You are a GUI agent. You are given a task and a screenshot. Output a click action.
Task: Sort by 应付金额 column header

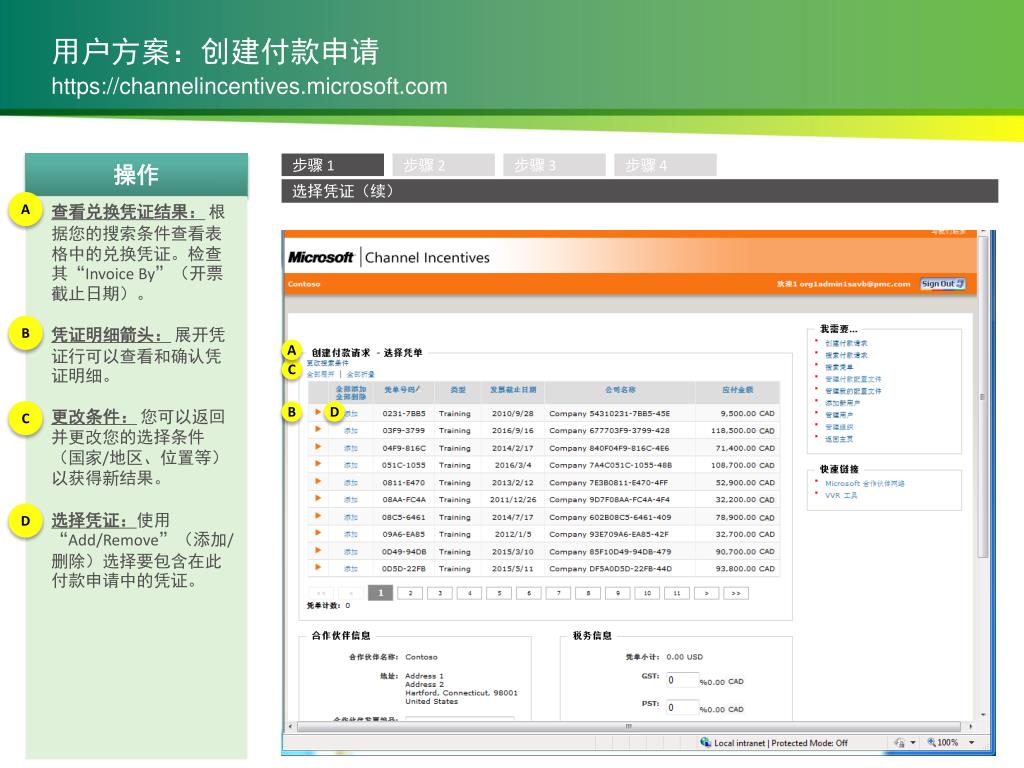tap(737, 390)
